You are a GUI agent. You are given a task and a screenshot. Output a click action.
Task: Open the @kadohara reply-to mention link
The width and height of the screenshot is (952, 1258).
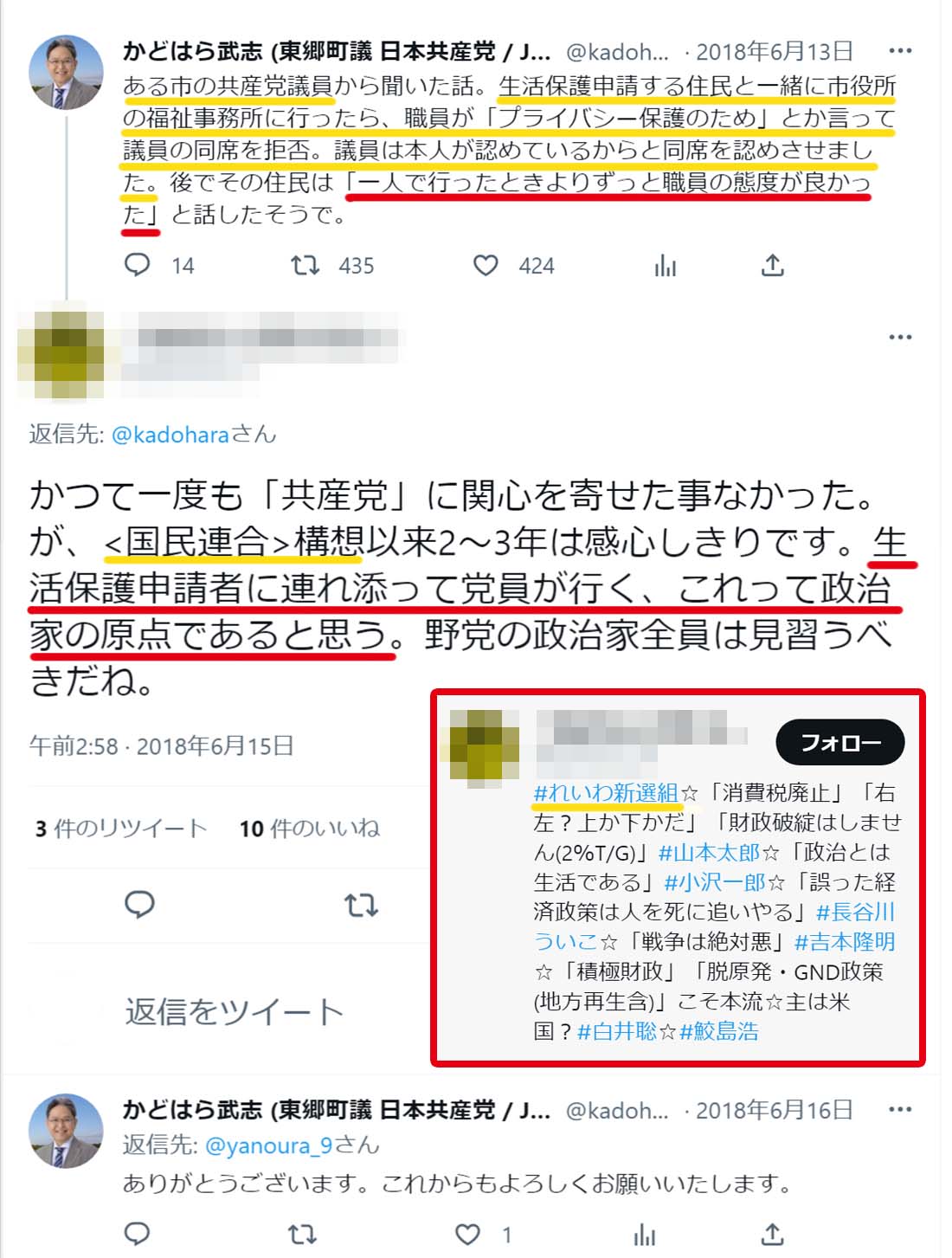pos(170,434)
